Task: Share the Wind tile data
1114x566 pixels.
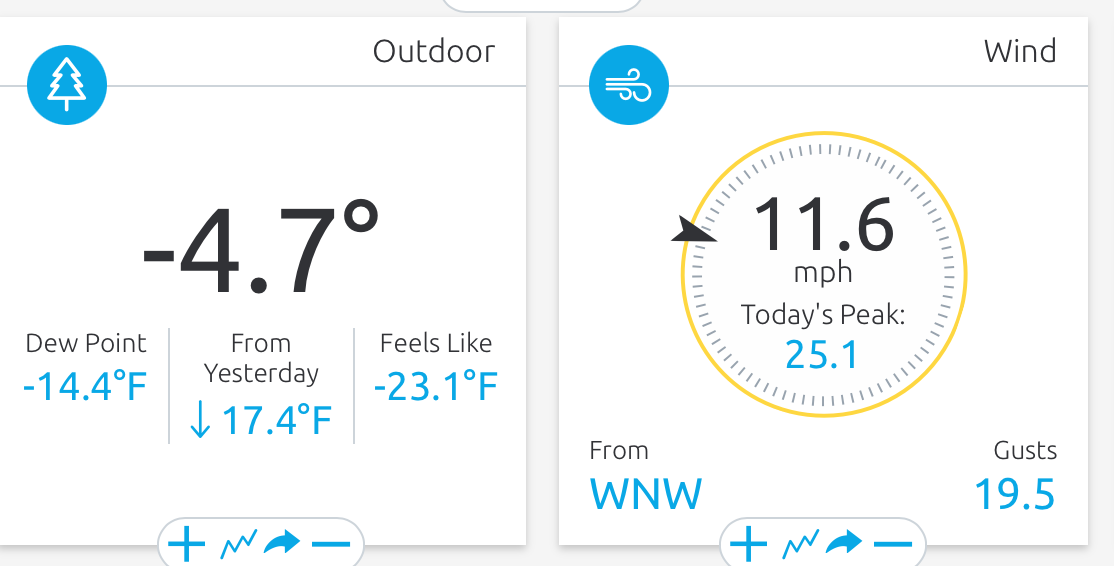Action: tap(844, 544)
